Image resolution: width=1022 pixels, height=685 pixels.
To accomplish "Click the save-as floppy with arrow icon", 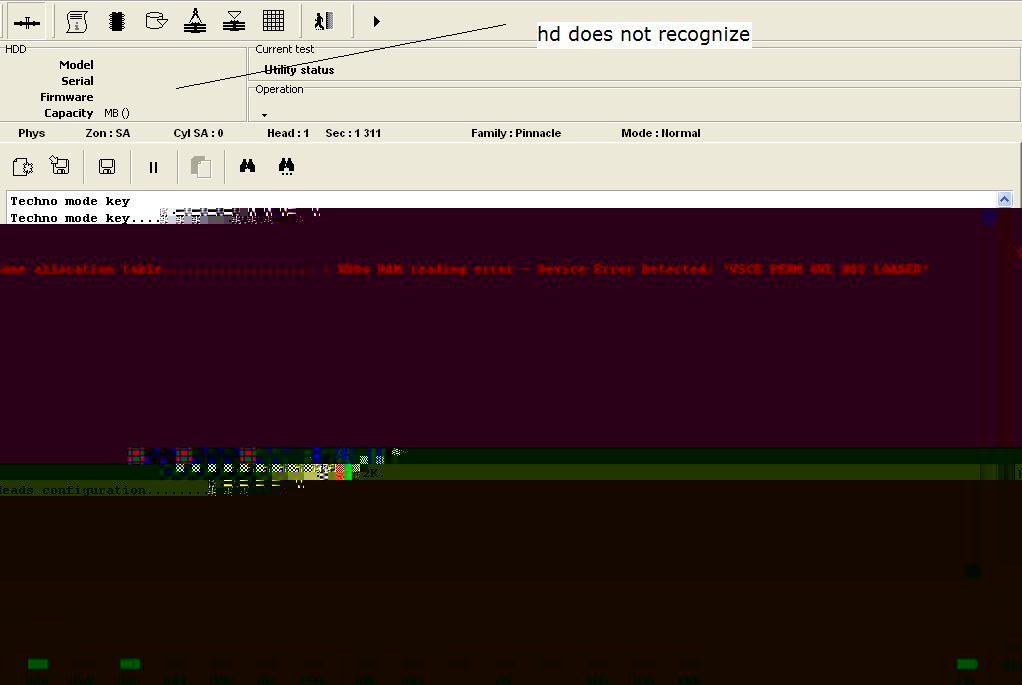I will click(x=60, y=166).
